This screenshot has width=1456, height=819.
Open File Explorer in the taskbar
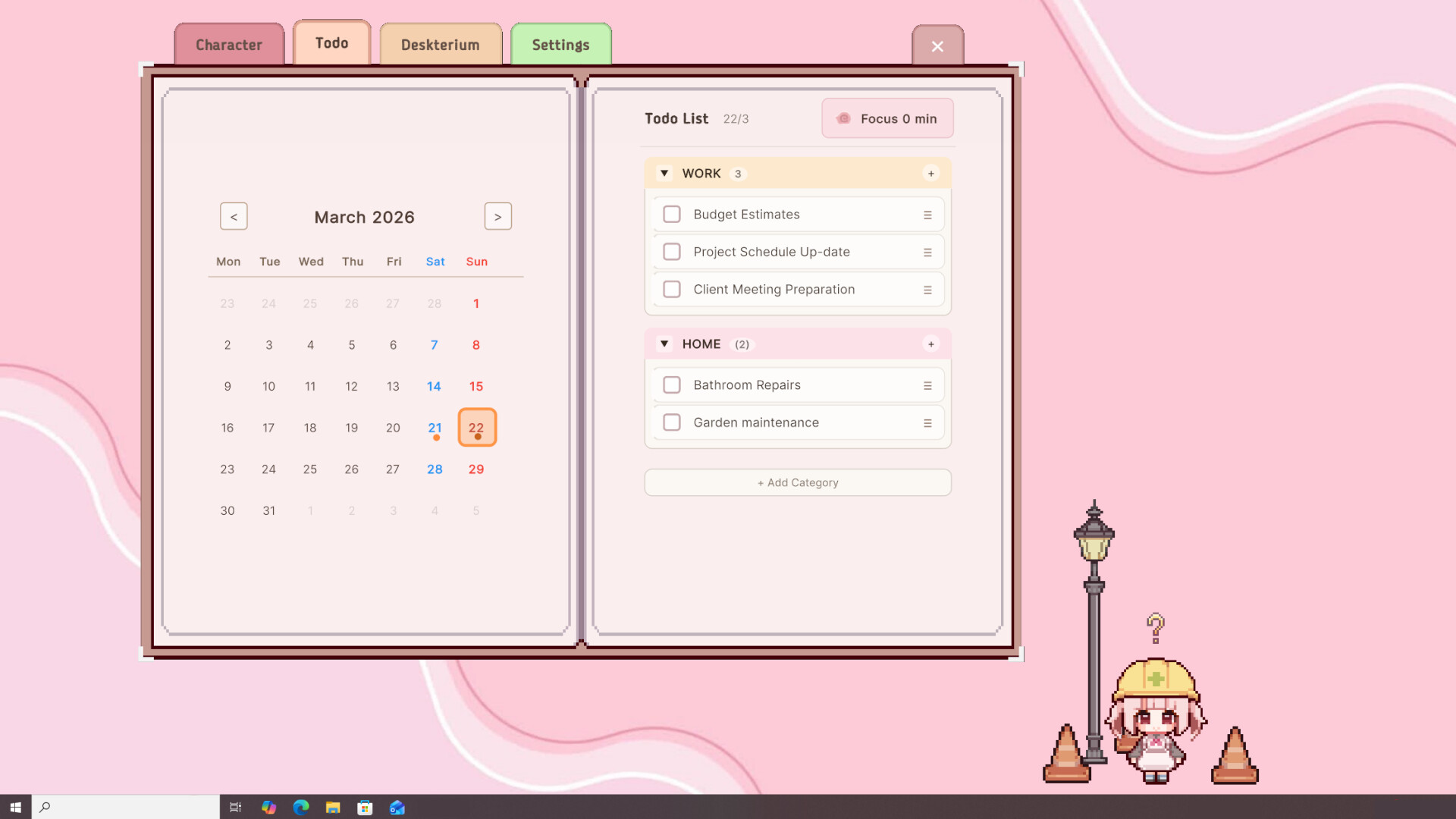(x=333, y=808)
